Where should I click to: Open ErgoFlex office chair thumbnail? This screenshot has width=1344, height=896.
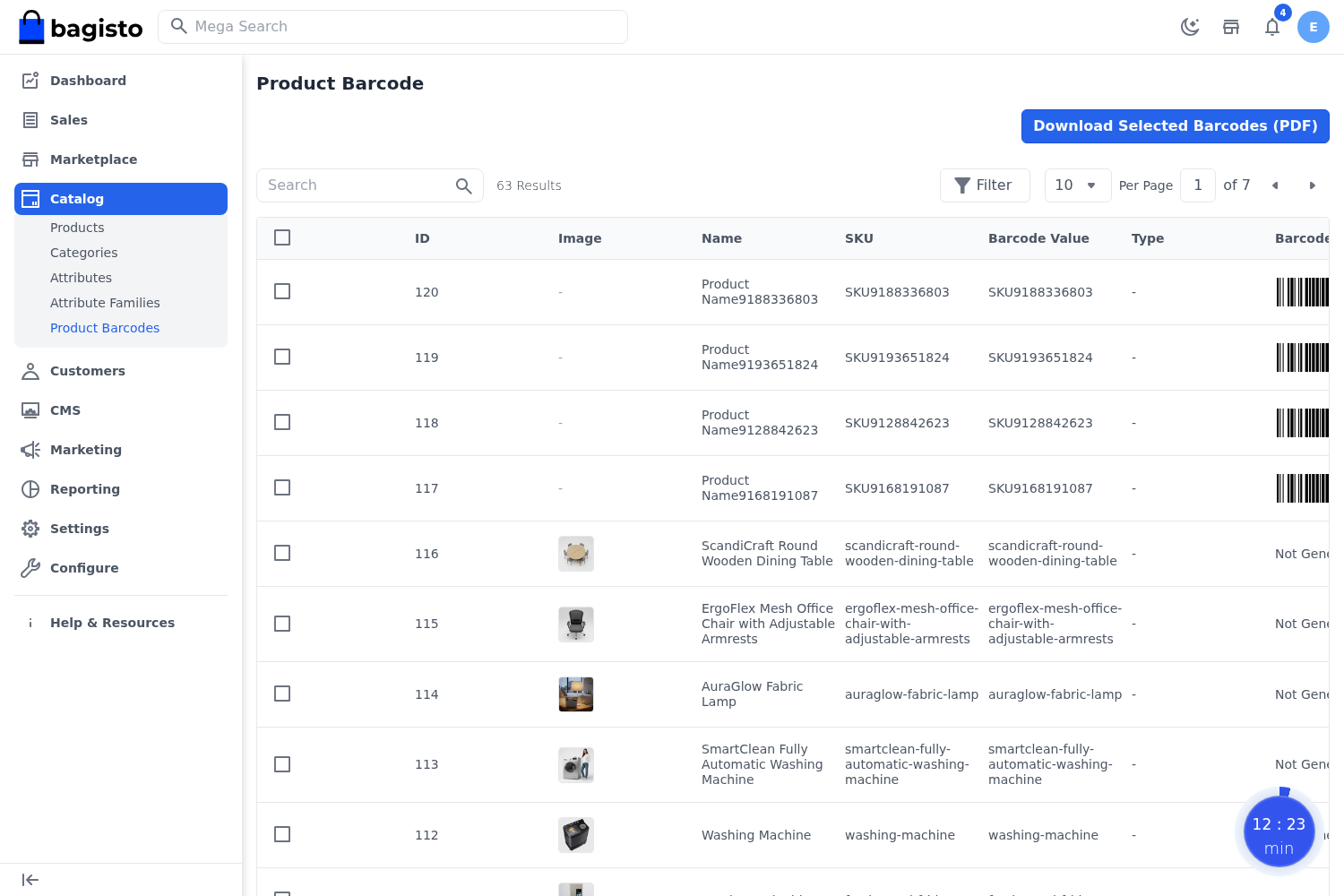pyautogui.click(x=576, y=625)
